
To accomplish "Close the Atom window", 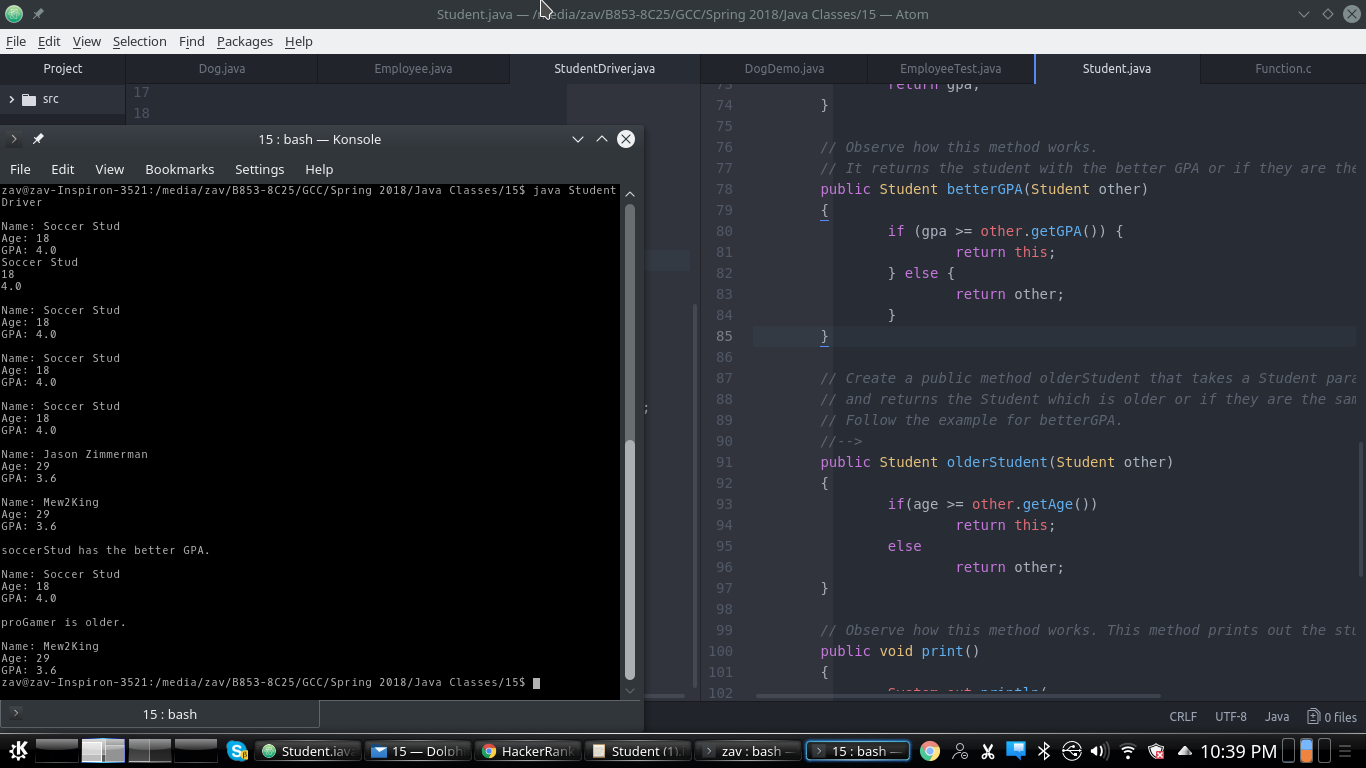I will (x=1351, y=14).
